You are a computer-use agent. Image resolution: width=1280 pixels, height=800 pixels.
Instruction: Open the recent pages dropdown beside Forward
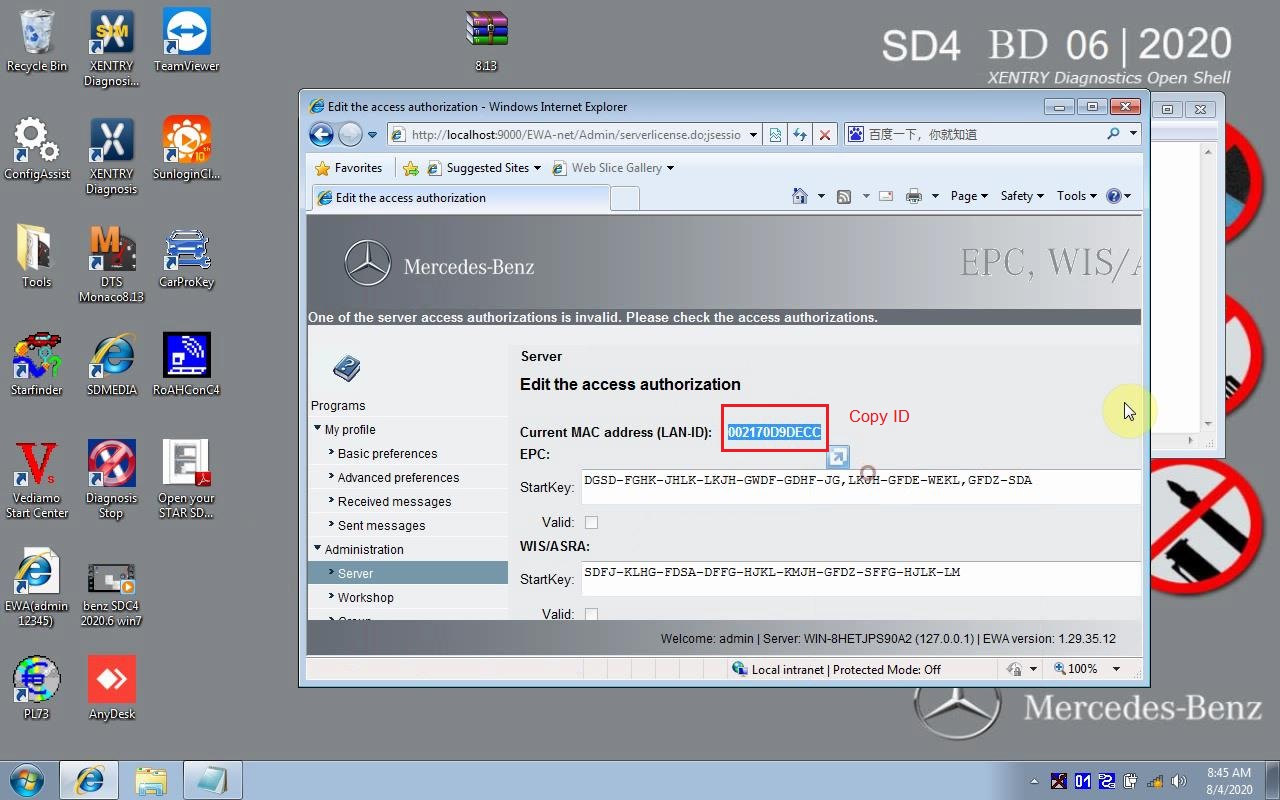tap(372, 134)
